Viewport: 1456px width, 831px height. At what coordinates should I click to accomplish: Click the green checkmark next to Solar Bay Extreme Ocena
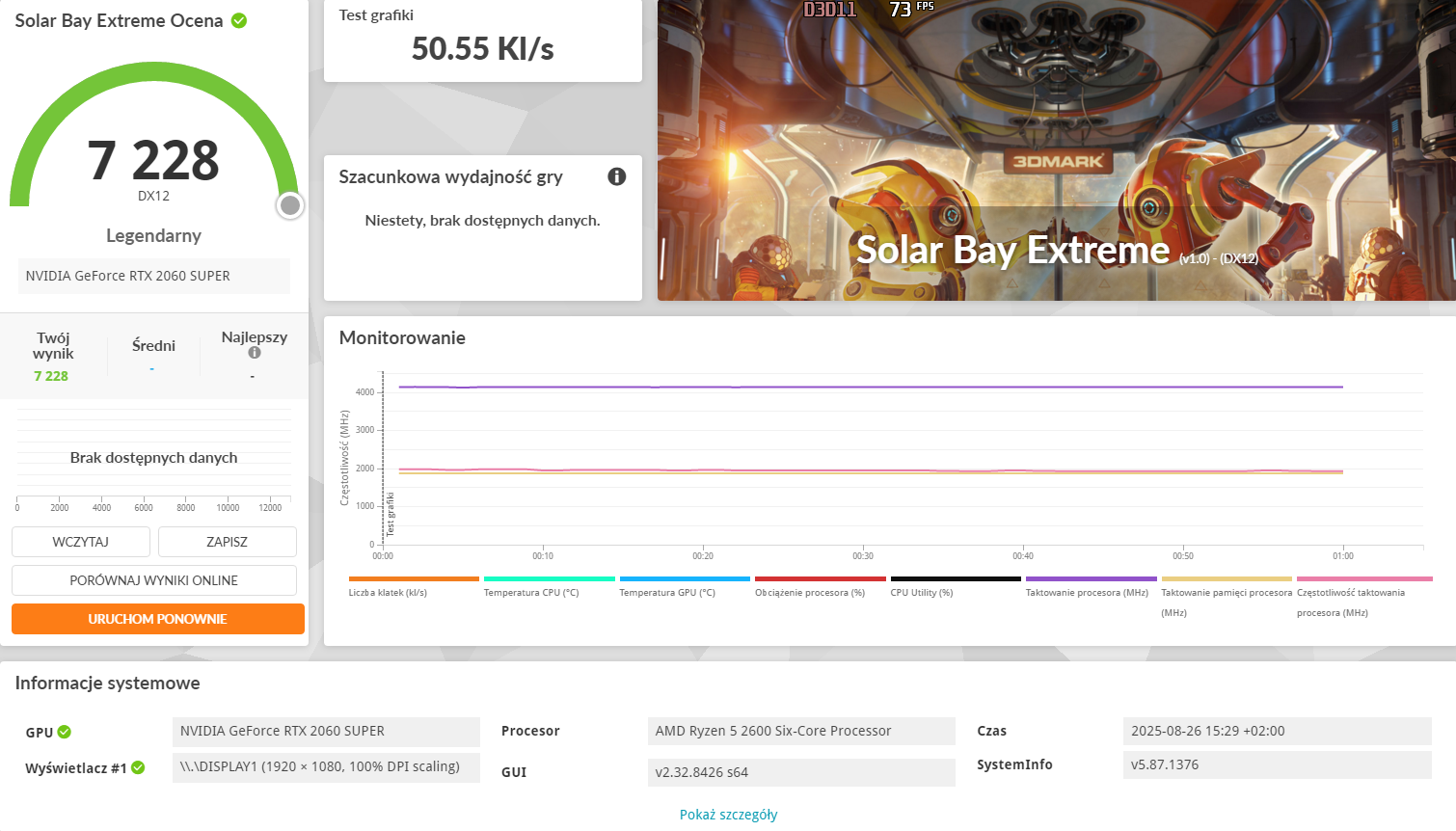point(239,20)
